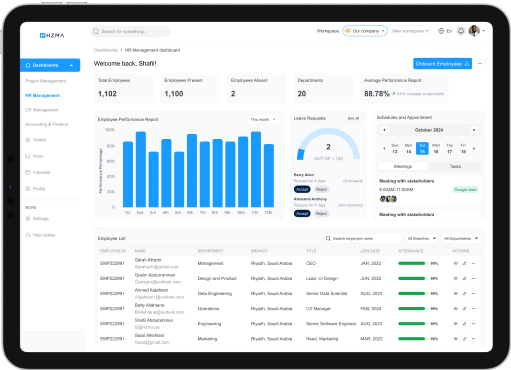Open Calendar in the sidebar
This screenshot has width=511, height=370.
[38, 172]
